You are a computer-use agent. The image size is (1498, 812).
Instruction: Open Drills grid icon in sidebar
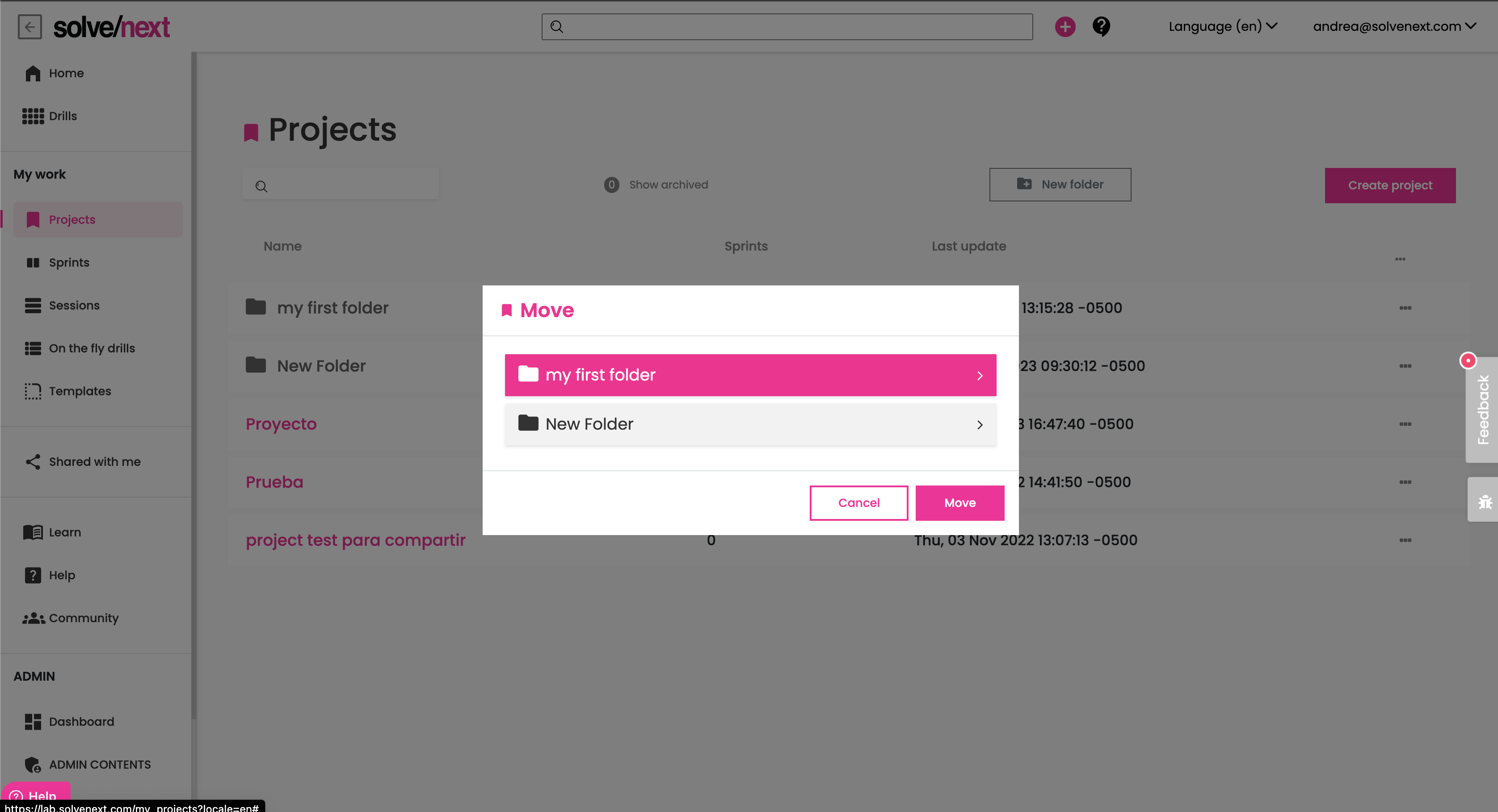tap(33, 116)
